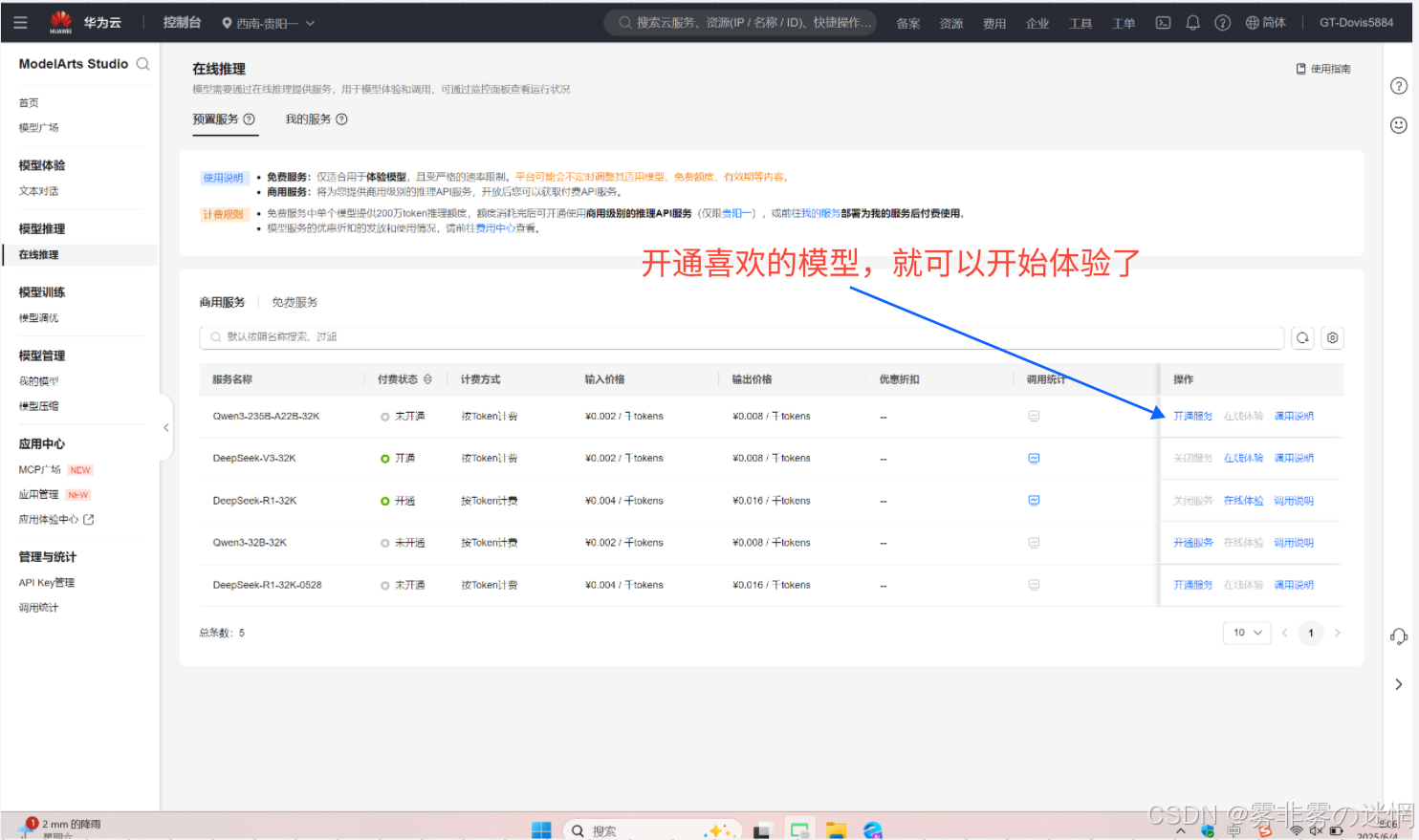The height and width of the screenshot is (840, 1419).
Task: Go to 首页 in sidebar
Action: (29, 103)
